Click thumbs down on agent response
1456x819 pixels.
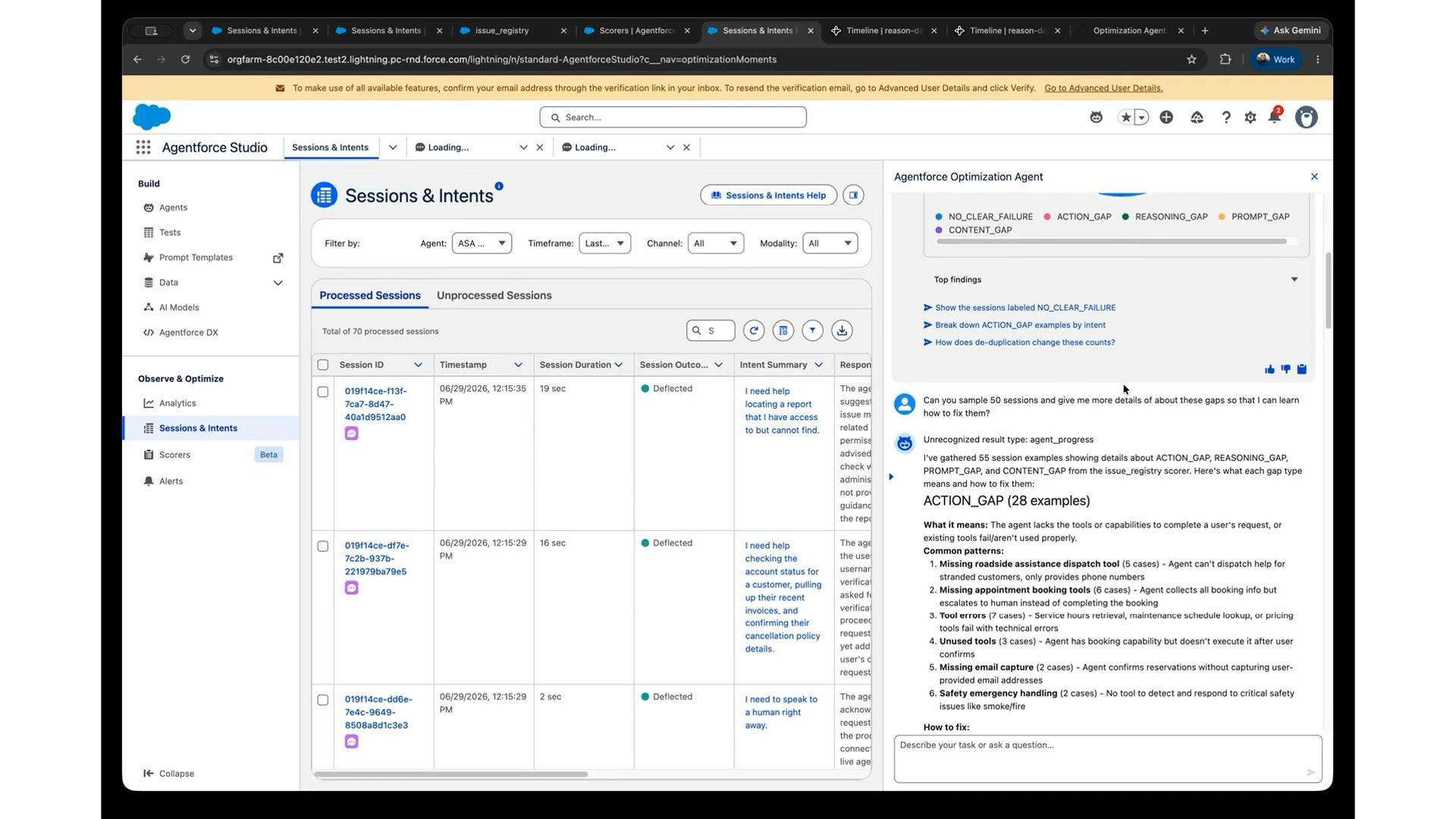[1285, 369]
